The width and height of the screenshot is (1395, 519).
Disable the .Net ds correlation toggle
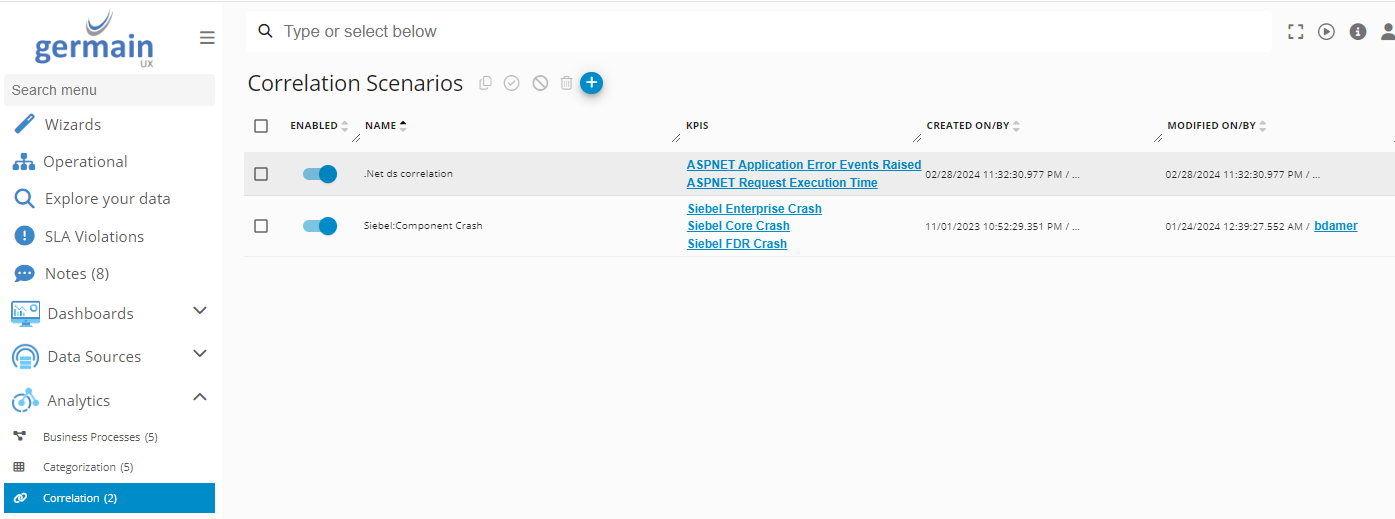(x=320, y=174)
